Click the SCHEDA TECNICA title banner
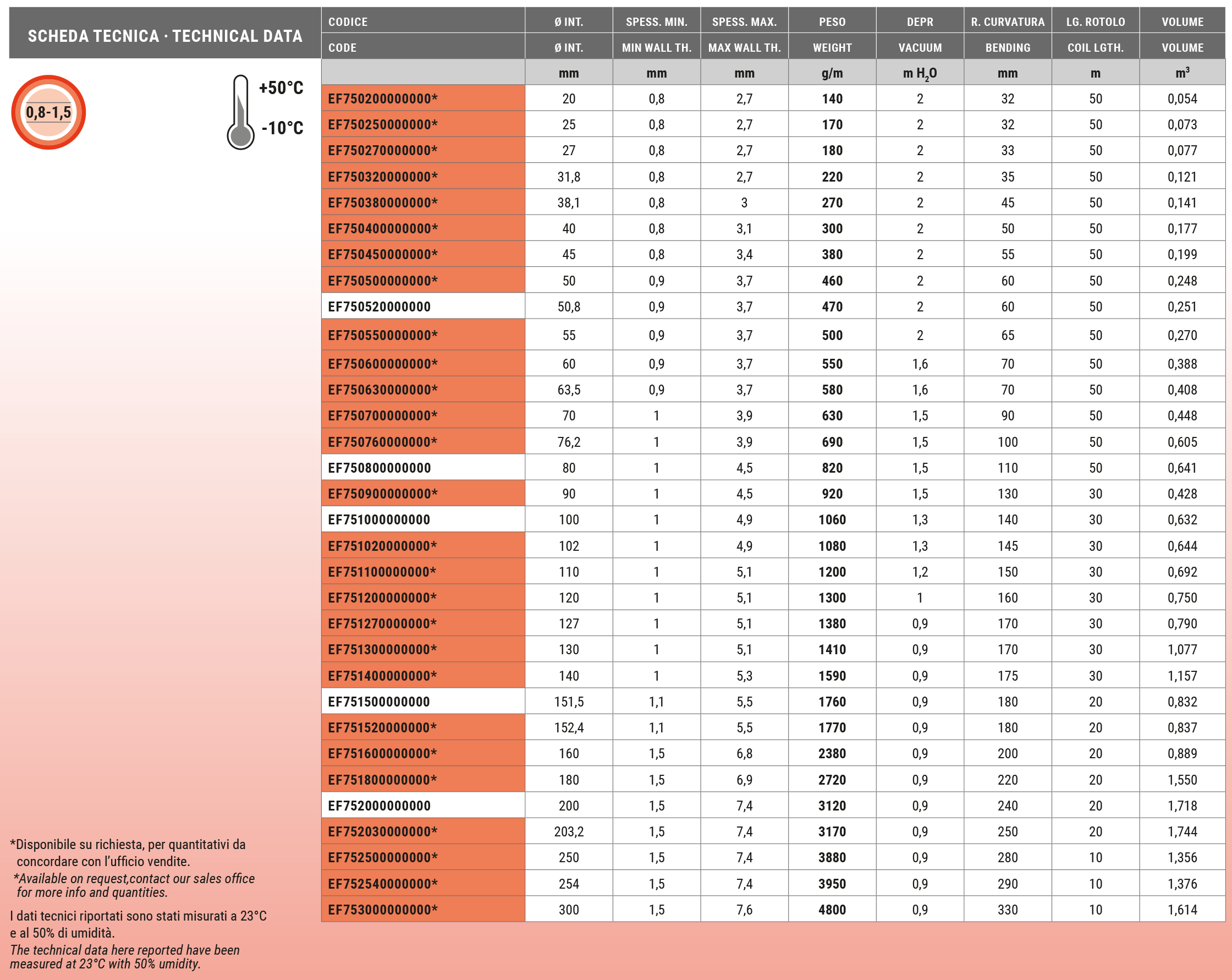This screenshot has width=1232, height=980. [165, 35]
